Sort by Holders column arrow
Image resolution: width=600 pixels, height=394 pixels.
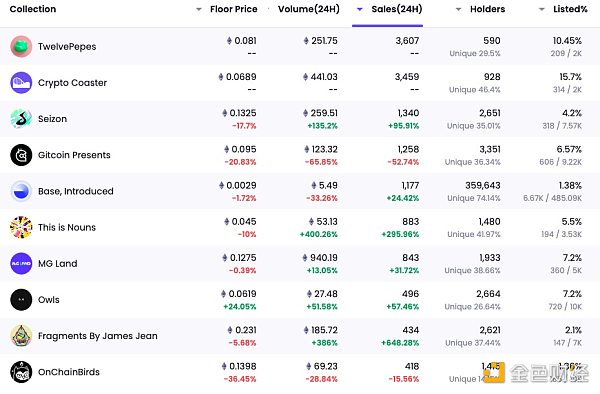tap(458, 10)
